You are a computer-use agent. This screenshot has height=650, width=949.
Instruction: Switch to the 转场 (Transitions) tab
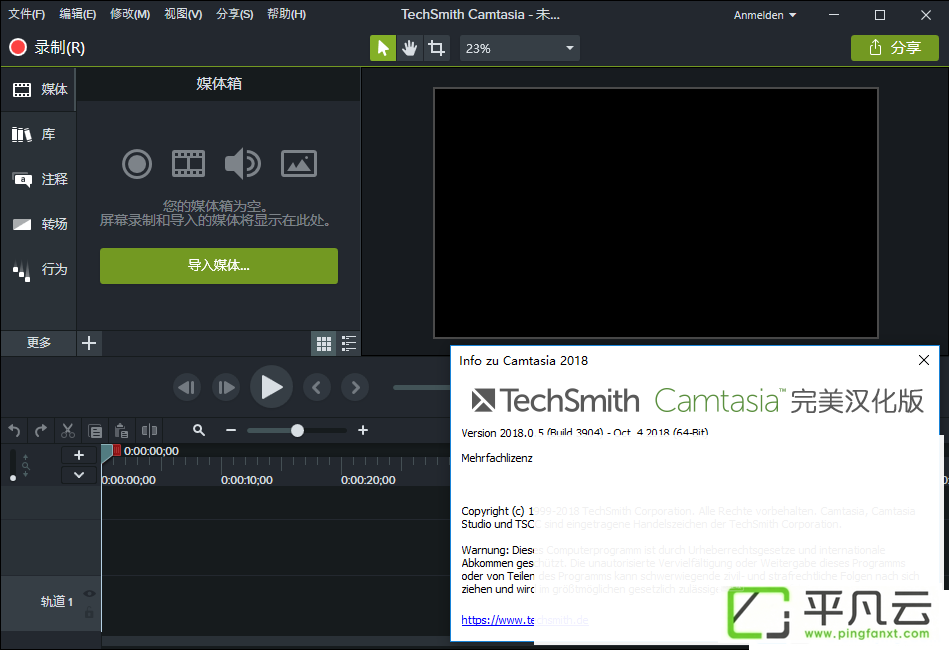pos(38,224)
